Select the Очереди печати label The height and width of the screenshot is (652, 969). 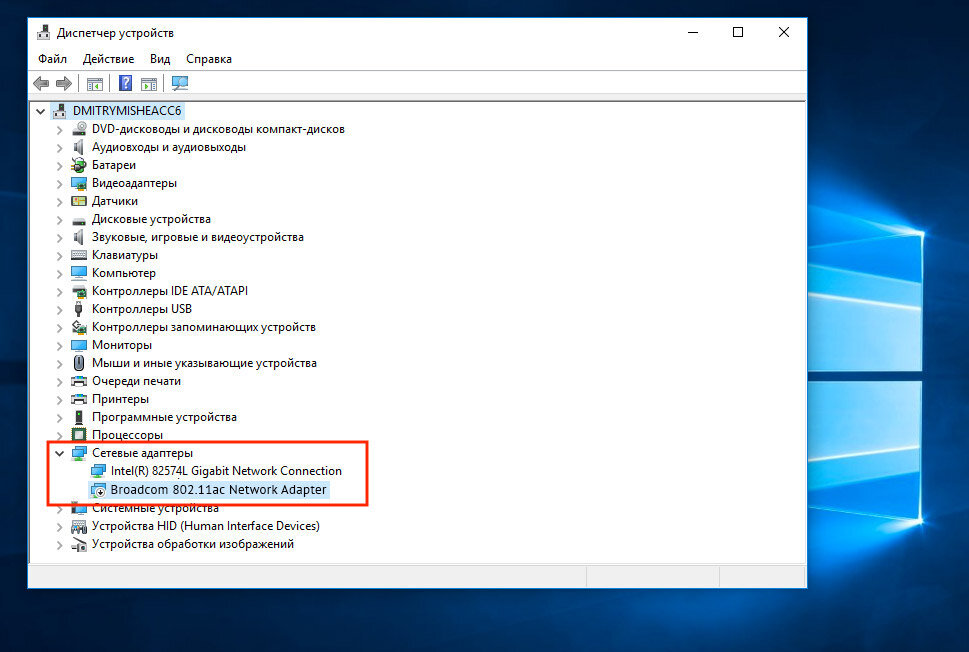pyautogui.click(x=137, y=381)
